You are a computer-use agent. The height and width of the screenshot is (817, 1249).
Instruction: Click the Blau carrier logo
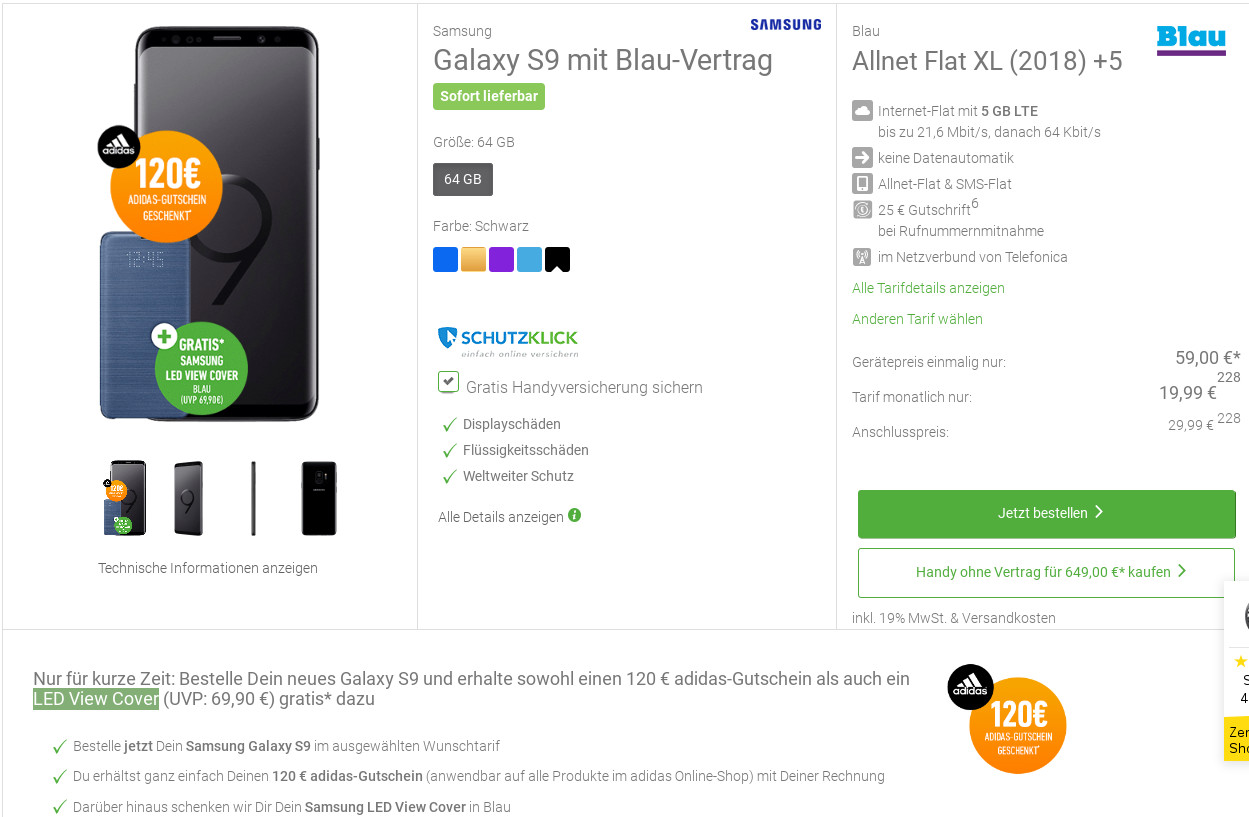click(1191, 40)
